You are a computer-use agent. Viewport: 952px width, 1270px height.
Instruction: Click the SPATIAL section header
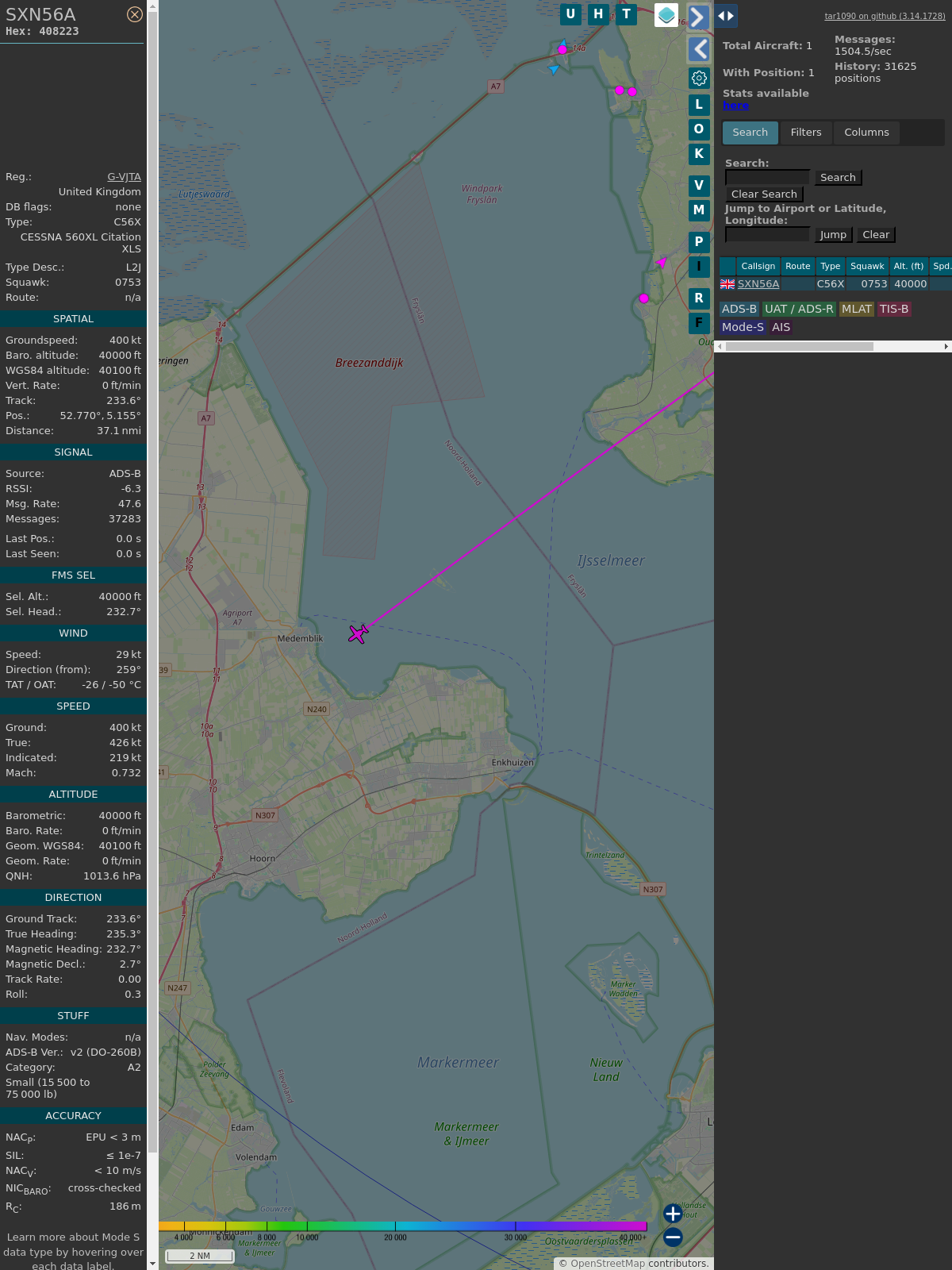(73, 319)
